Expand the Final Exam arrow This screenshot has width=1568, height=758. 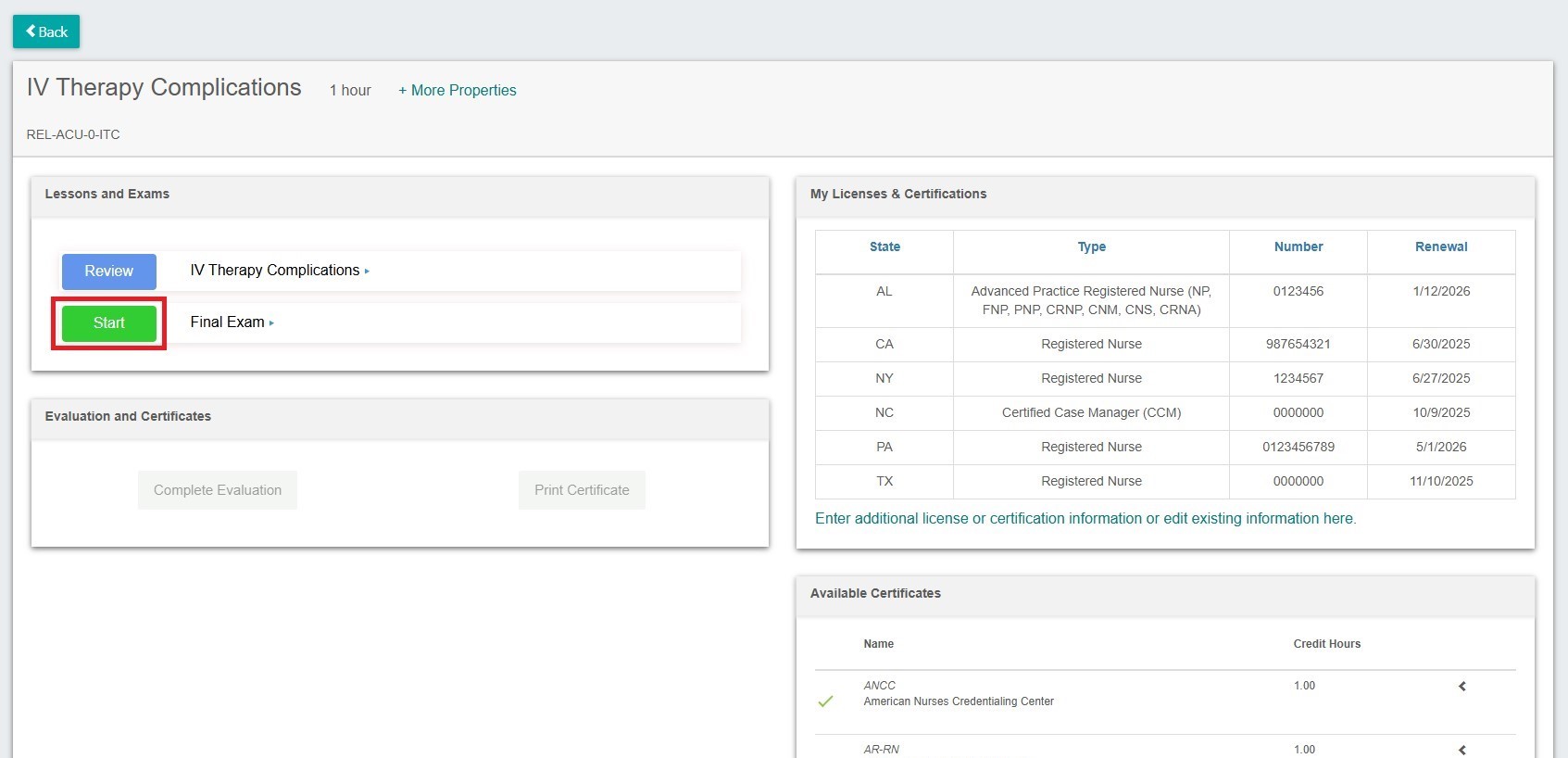tap(271, 323)
